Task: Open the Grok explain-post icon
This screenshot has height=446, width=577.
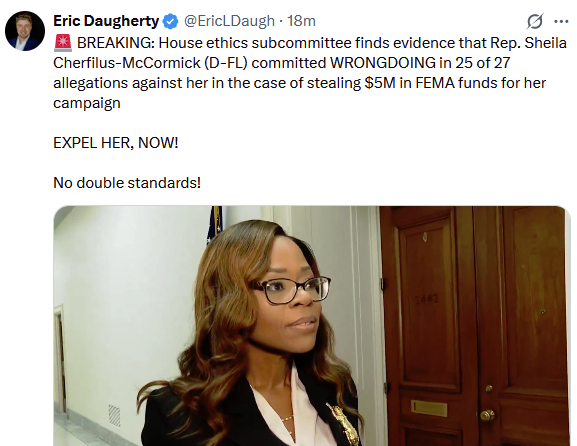Action: pyautogui.click(x=534, y=21)
